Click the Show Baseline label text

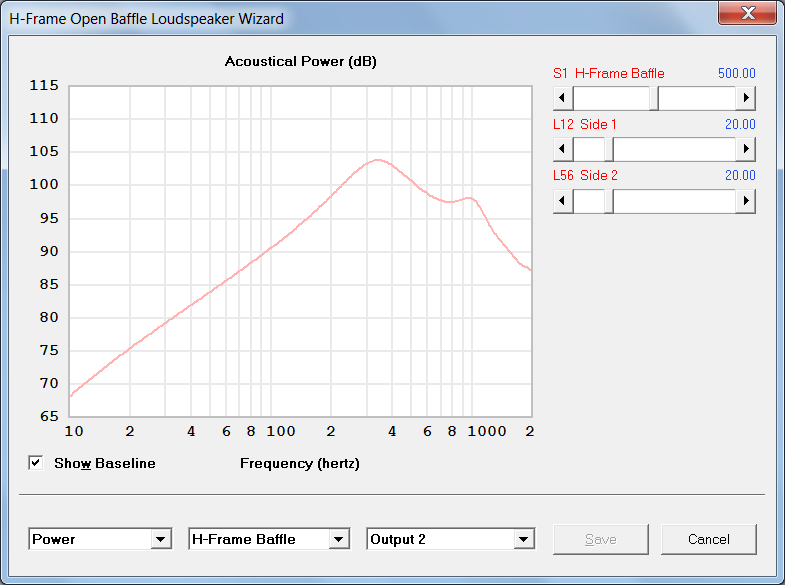click(x=105, y=463)
